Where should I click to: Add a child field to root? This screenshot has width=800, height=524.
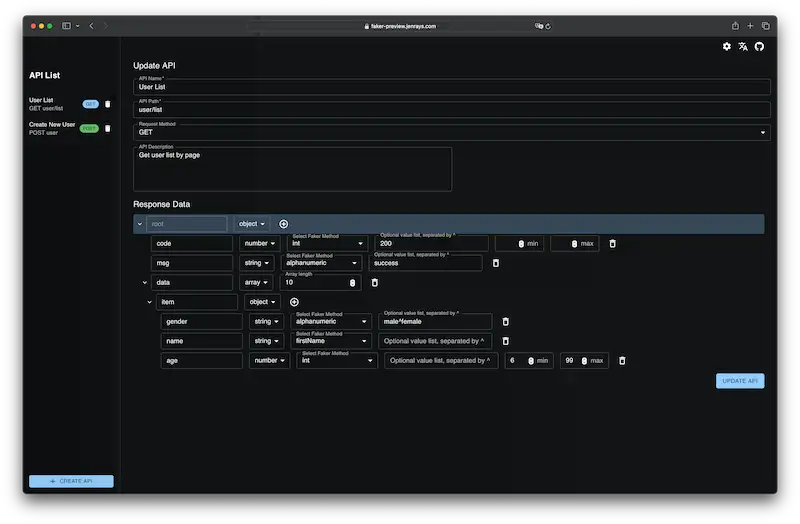pyautogui.click(x=283, y=224)
